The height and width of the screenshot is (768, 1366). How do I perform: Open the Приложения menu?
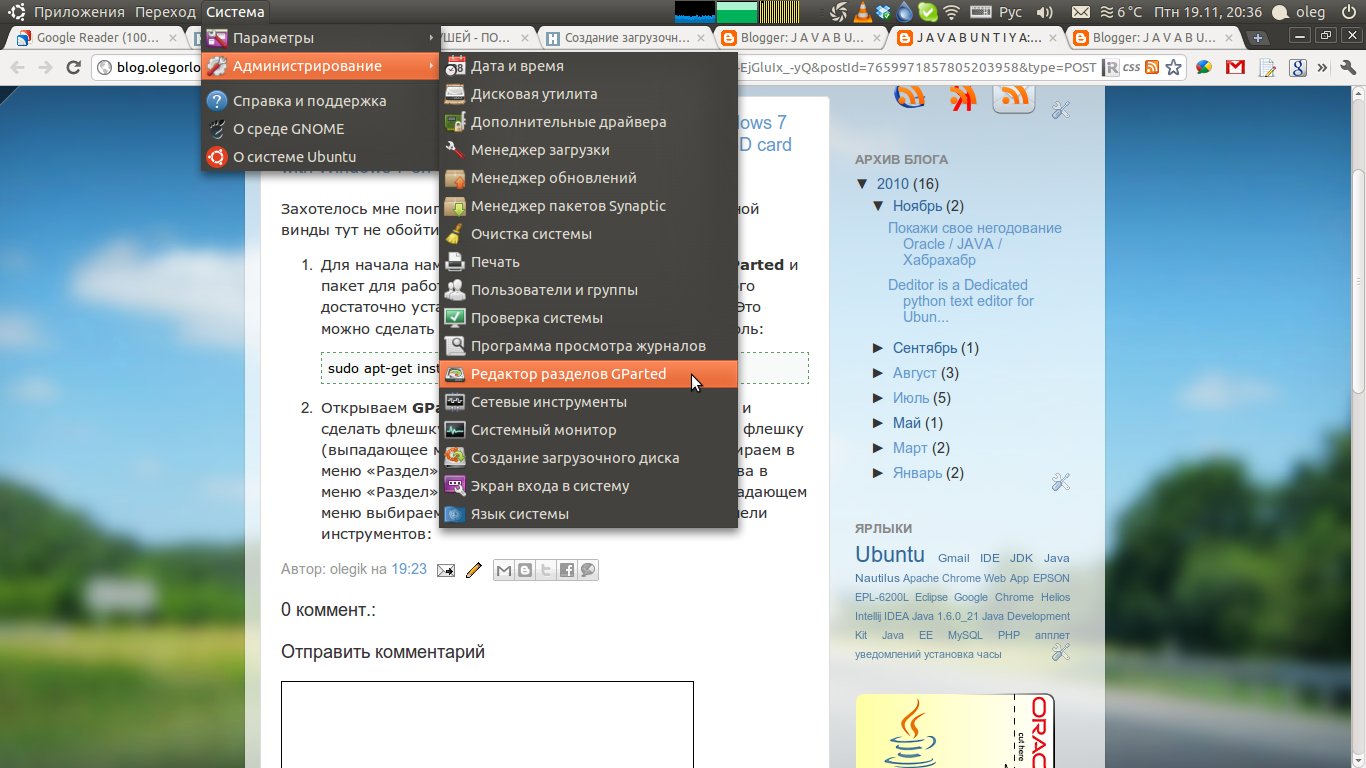tap(79, 12)
